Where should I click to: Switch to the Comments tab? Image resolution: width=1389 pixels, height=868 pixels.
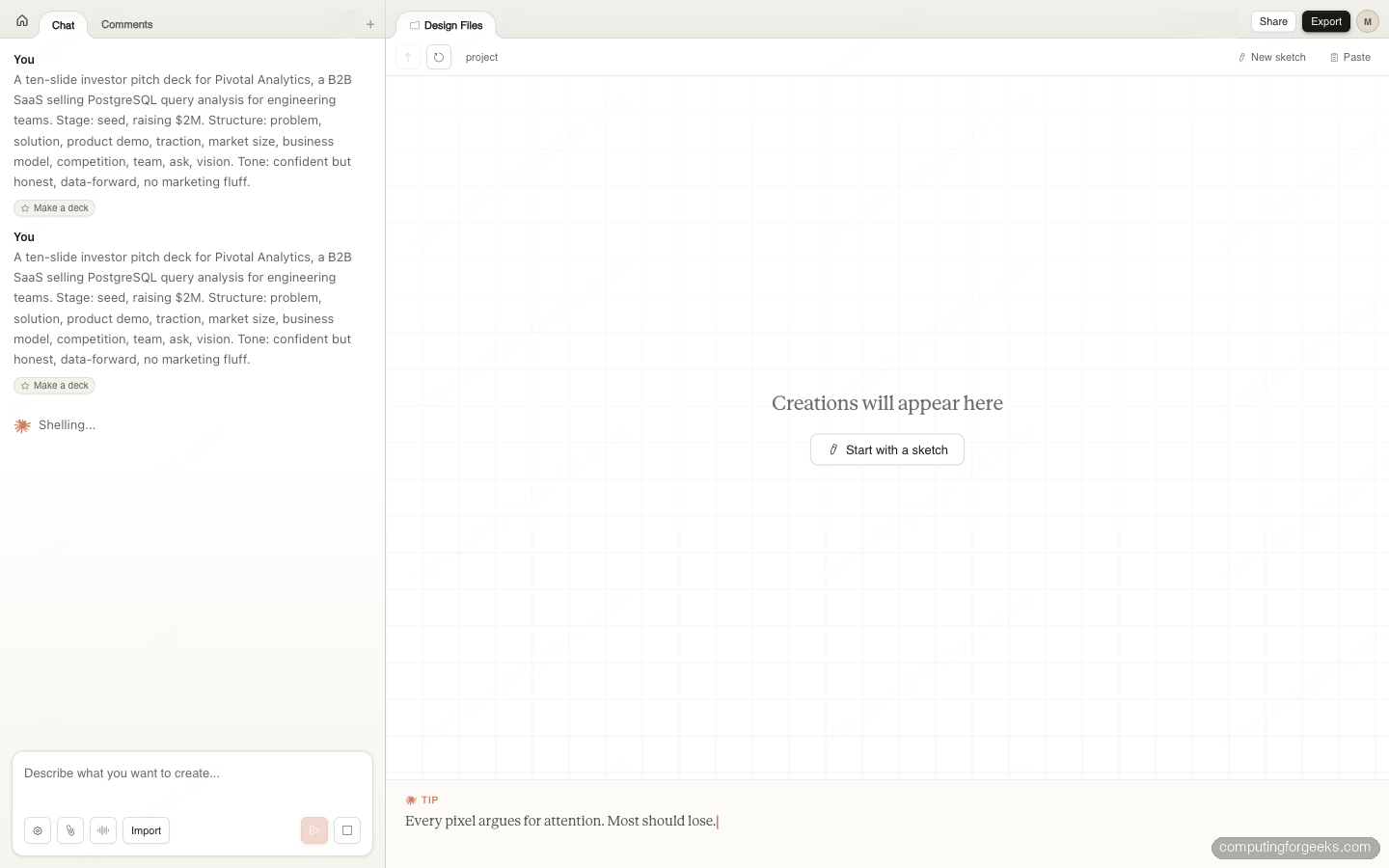coord(126,24)
